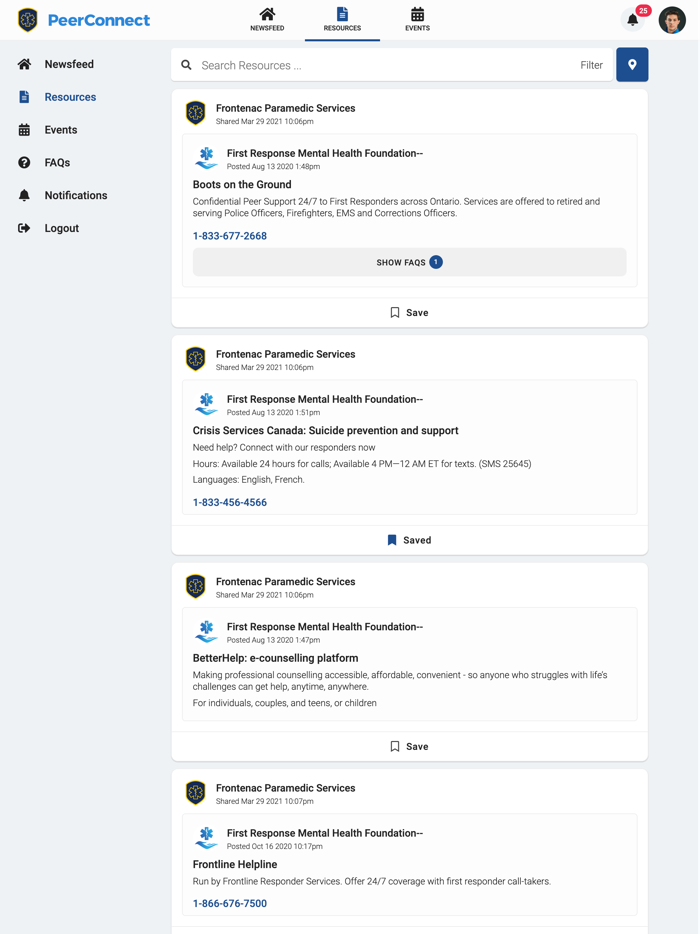Select Notifications in the left sidebar
The width and height of the screenshot is (700, 934).
tap(75, 195)
